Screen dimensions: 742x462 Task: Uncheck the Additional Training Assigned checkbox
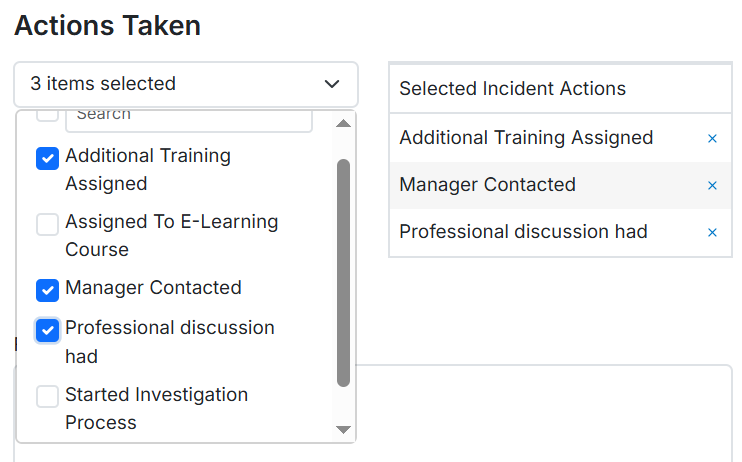coord(47,158)
